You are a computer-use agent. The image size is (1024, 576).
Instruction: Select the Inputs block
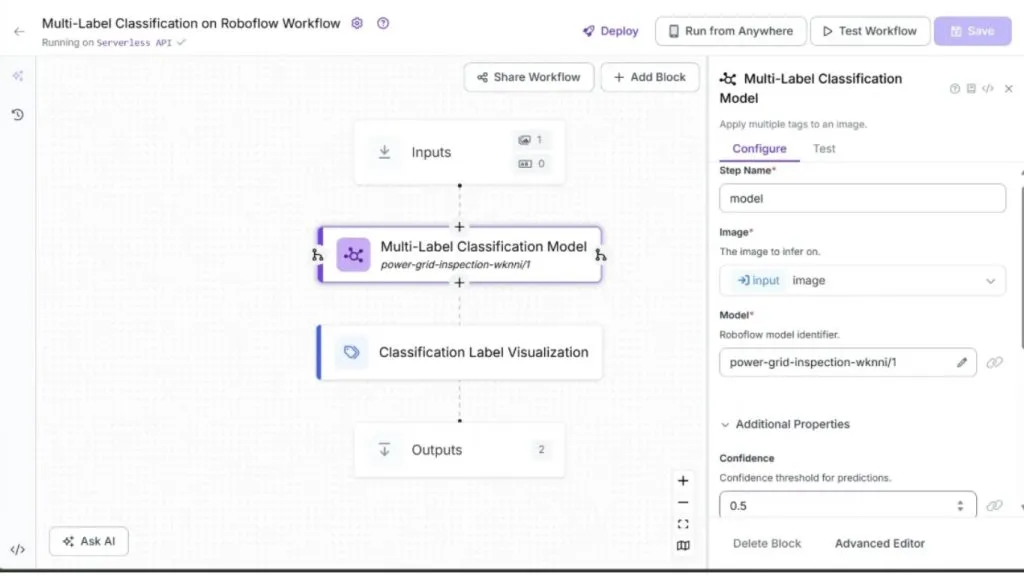(x=459, y=152)
